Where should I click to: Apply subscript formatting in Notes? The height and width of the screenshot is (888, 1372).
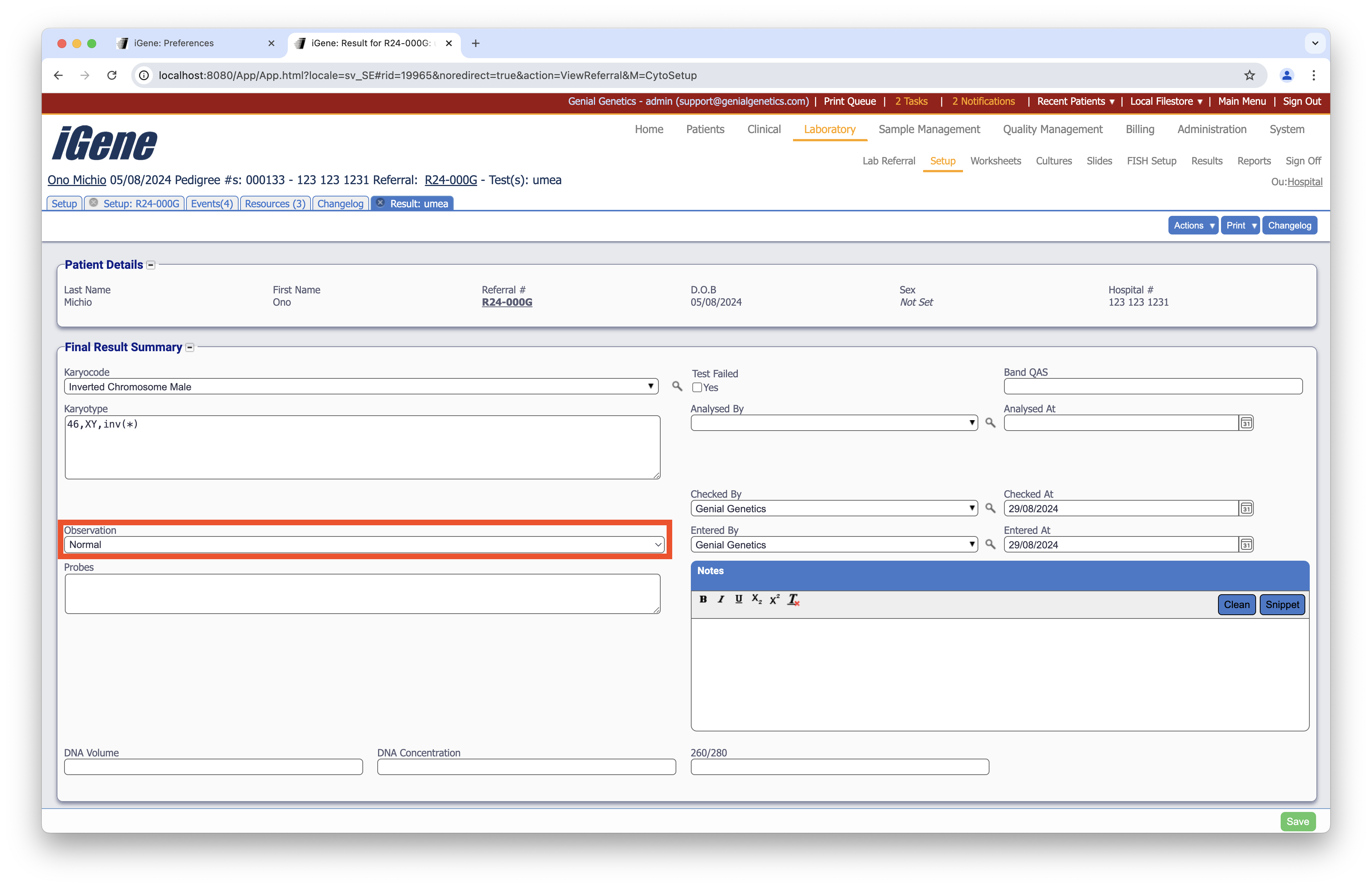(x=756, y=599)
